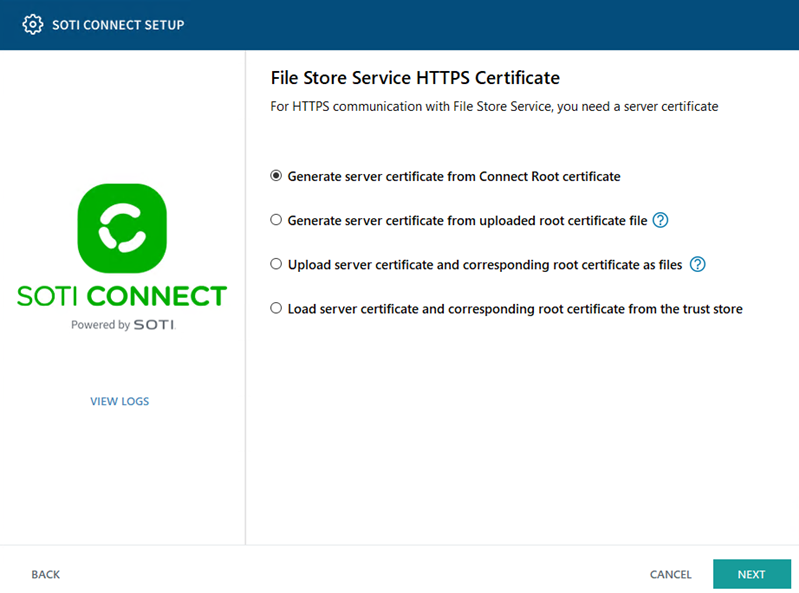Viewport: 799px width, 593px height.
Task: Click the 'For HTTPS communication' description text
Action: [494, 106]
